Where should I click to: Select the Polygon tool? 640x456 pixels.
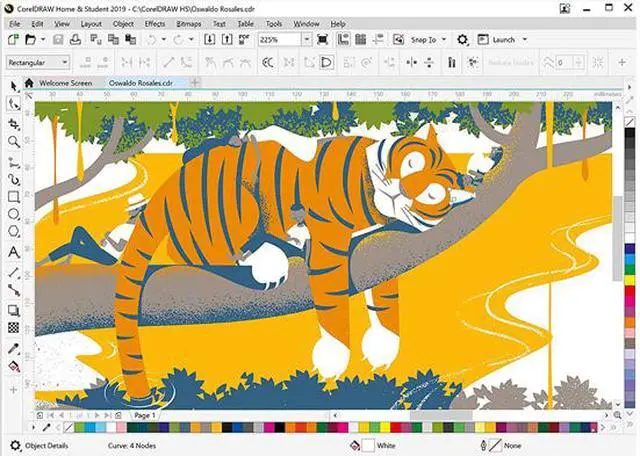coord(13,231)
